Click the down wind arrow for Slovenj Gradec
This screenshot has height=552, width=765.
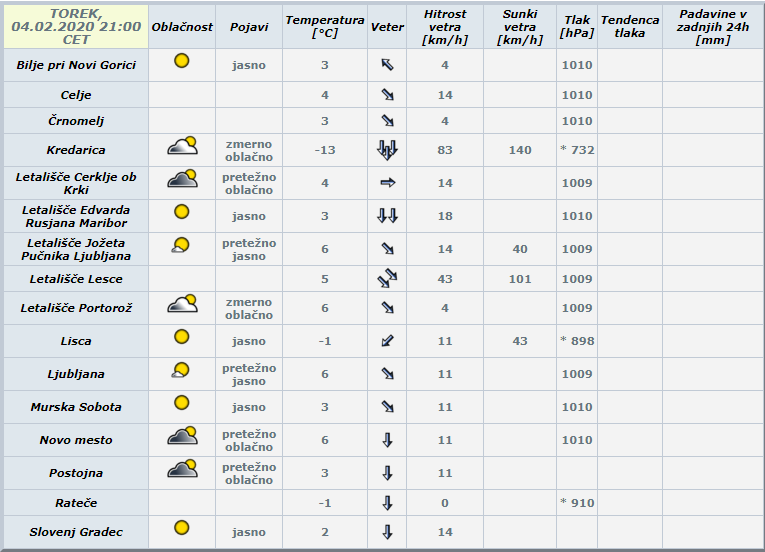(x=387, y=532)
